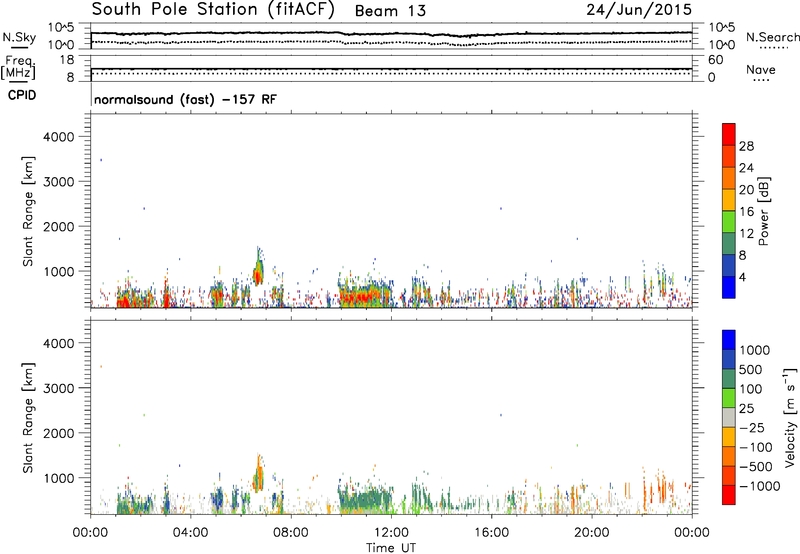800x554 pixels.
Task: Click the "4" power colorbar label
Action: [x=743, y=278]
